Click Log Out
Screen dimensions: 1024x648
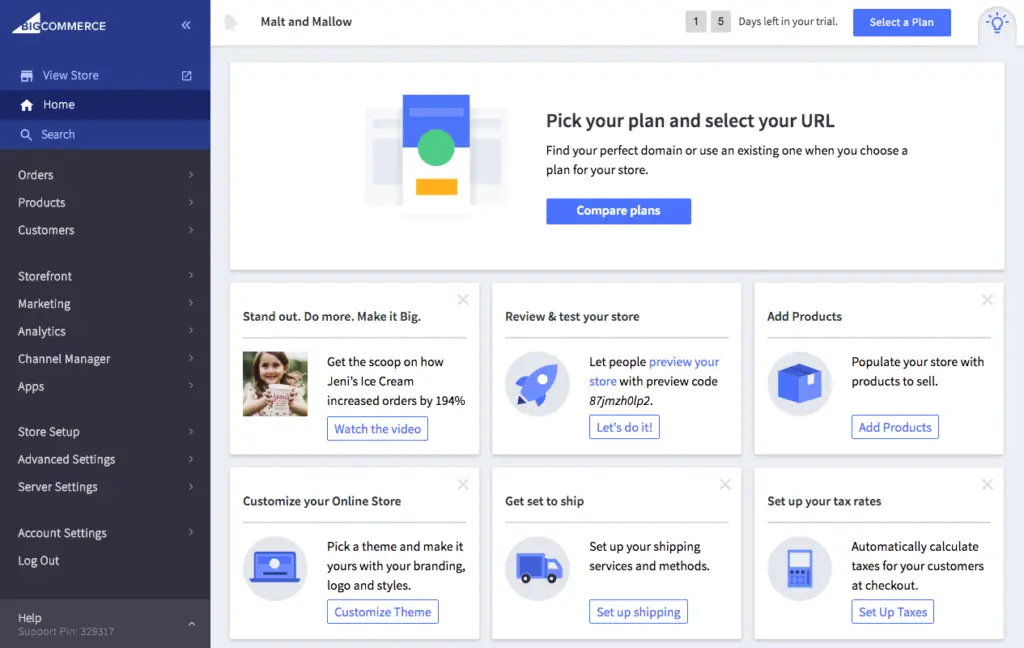[x=39, y=560]
